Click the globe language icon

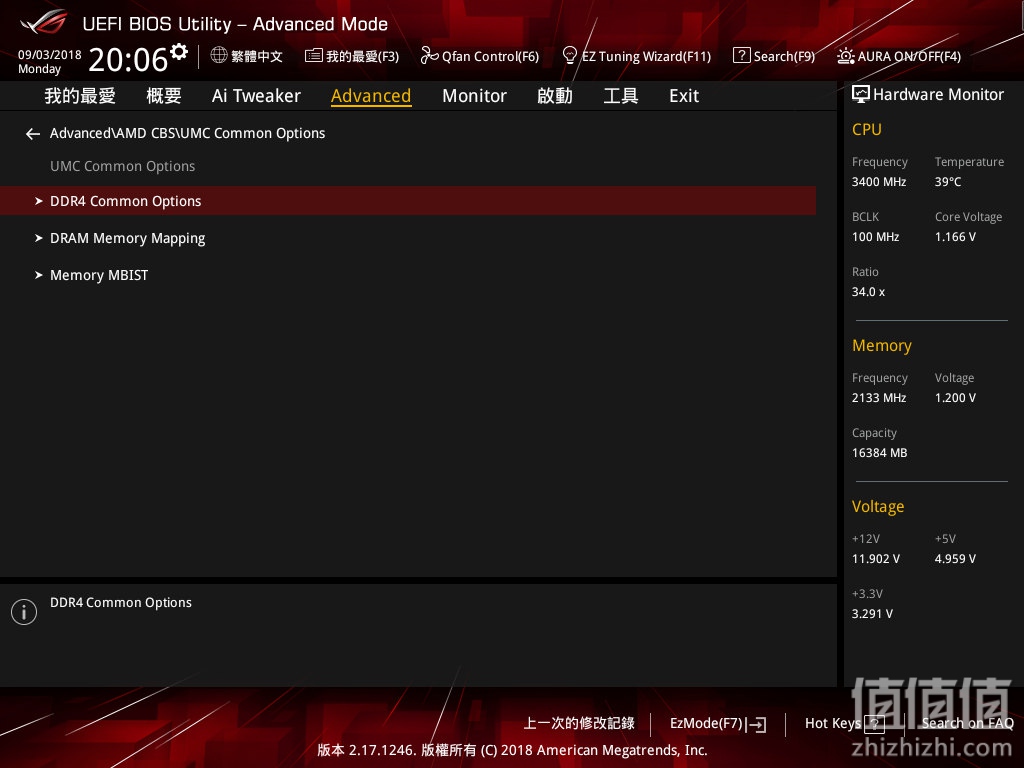pyautogui.click(x=219, y=55)
